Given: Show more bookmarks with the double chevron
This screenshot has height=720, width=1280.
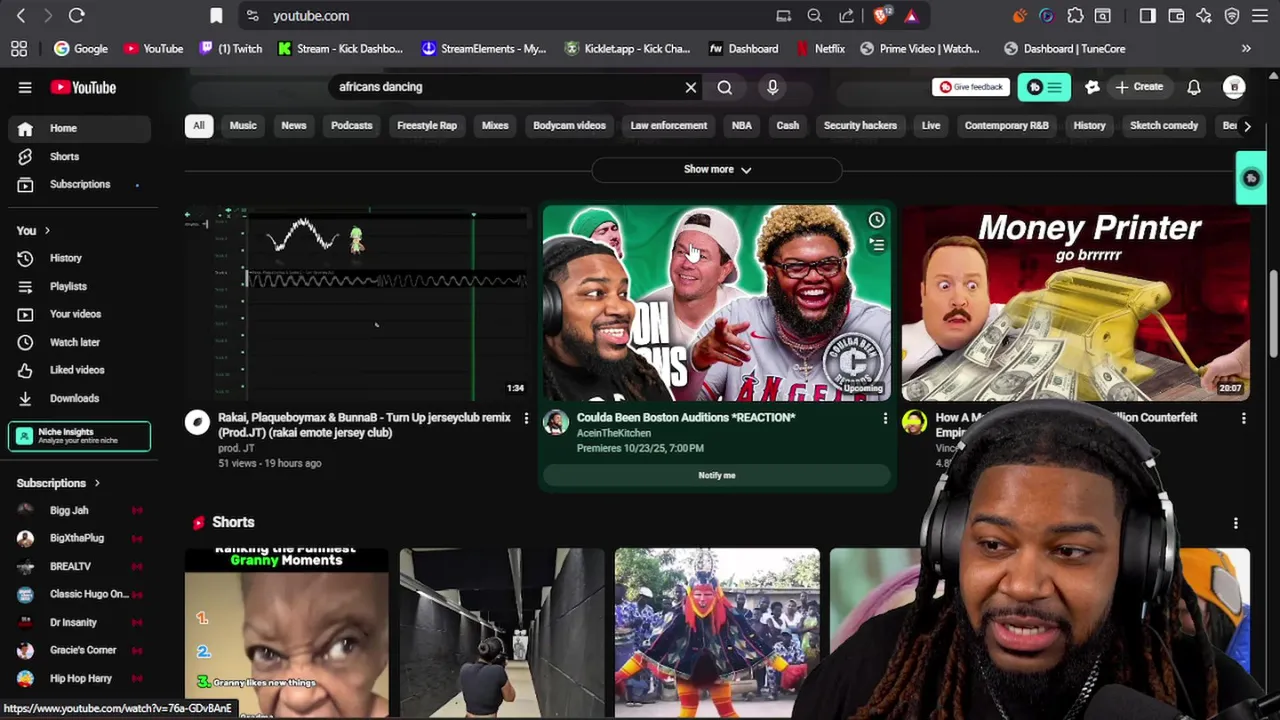Looking at the screenshot, I should [x=1246, y=48].
